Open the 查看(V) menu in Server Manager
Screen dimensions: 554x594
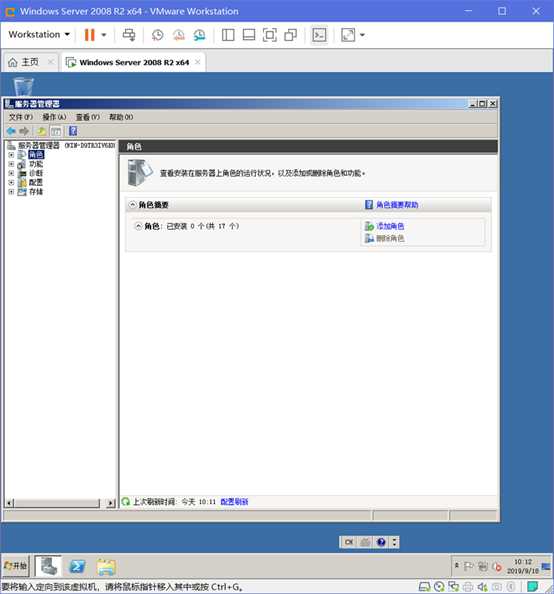click(88, 117)
